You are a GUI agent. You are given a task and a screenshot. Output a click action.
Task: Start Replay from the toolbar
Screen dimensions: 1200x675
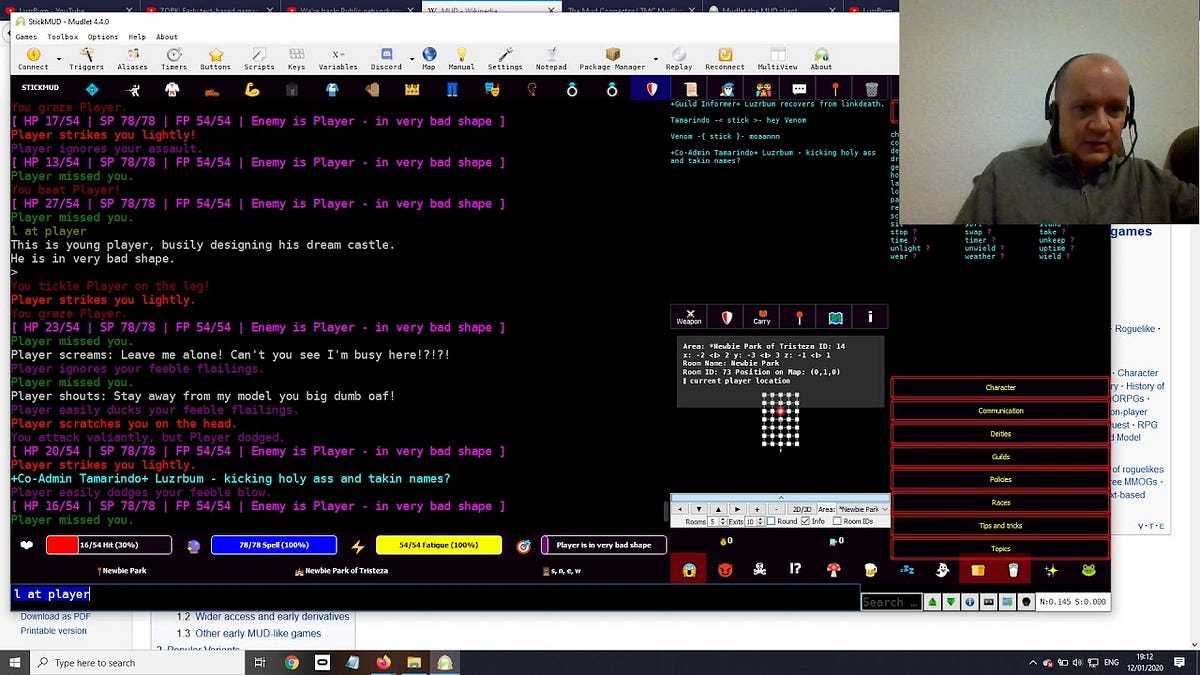point(679,59)
